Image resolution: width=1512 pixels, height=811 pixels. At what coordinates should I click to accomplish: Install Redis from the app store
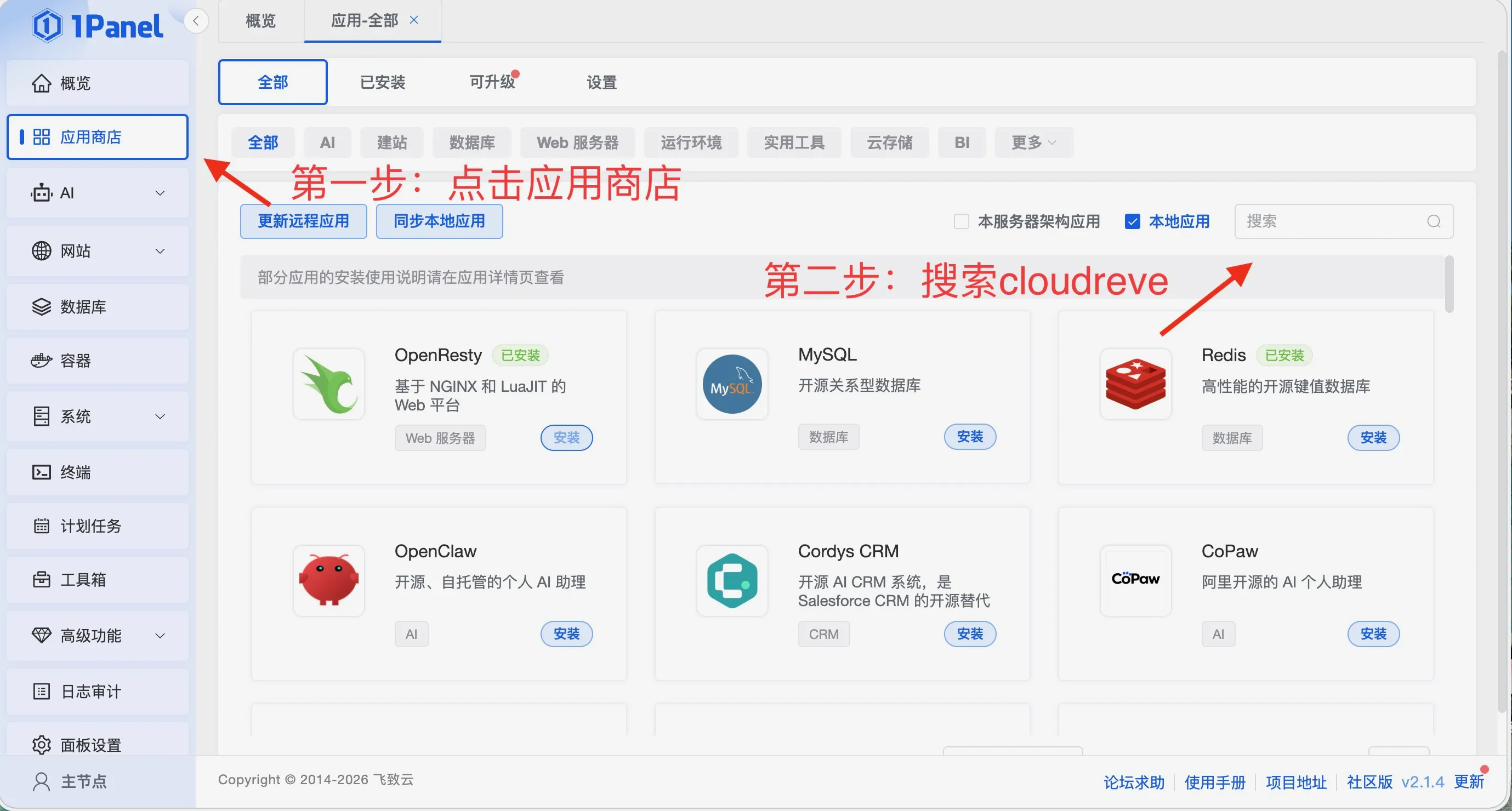tap(1373, 437)
